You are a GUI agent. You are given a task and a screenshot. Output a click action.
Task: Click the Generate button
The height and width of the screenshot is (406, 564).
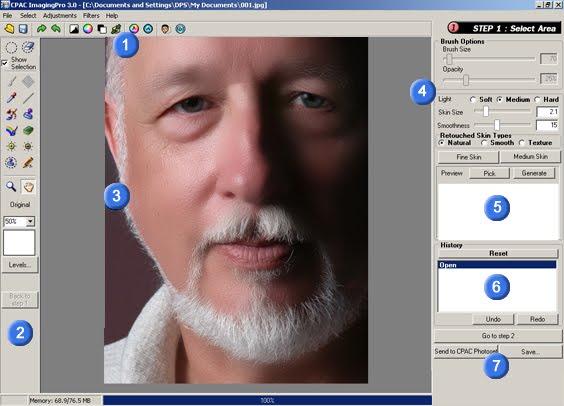pyautogui.click(x=534, y=173)
